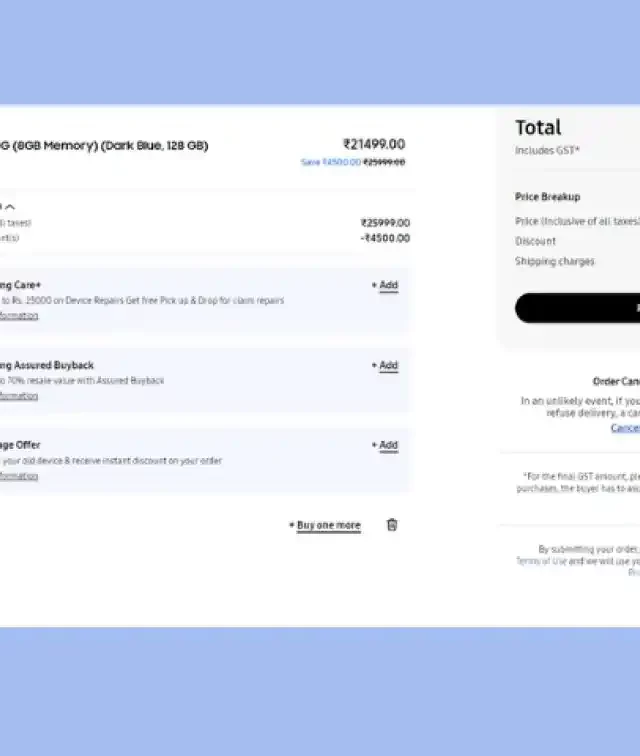Screen dimensions: 640x756
Task: Click the product title Dark Blue 128 GB
Action: tap(104, 145)
